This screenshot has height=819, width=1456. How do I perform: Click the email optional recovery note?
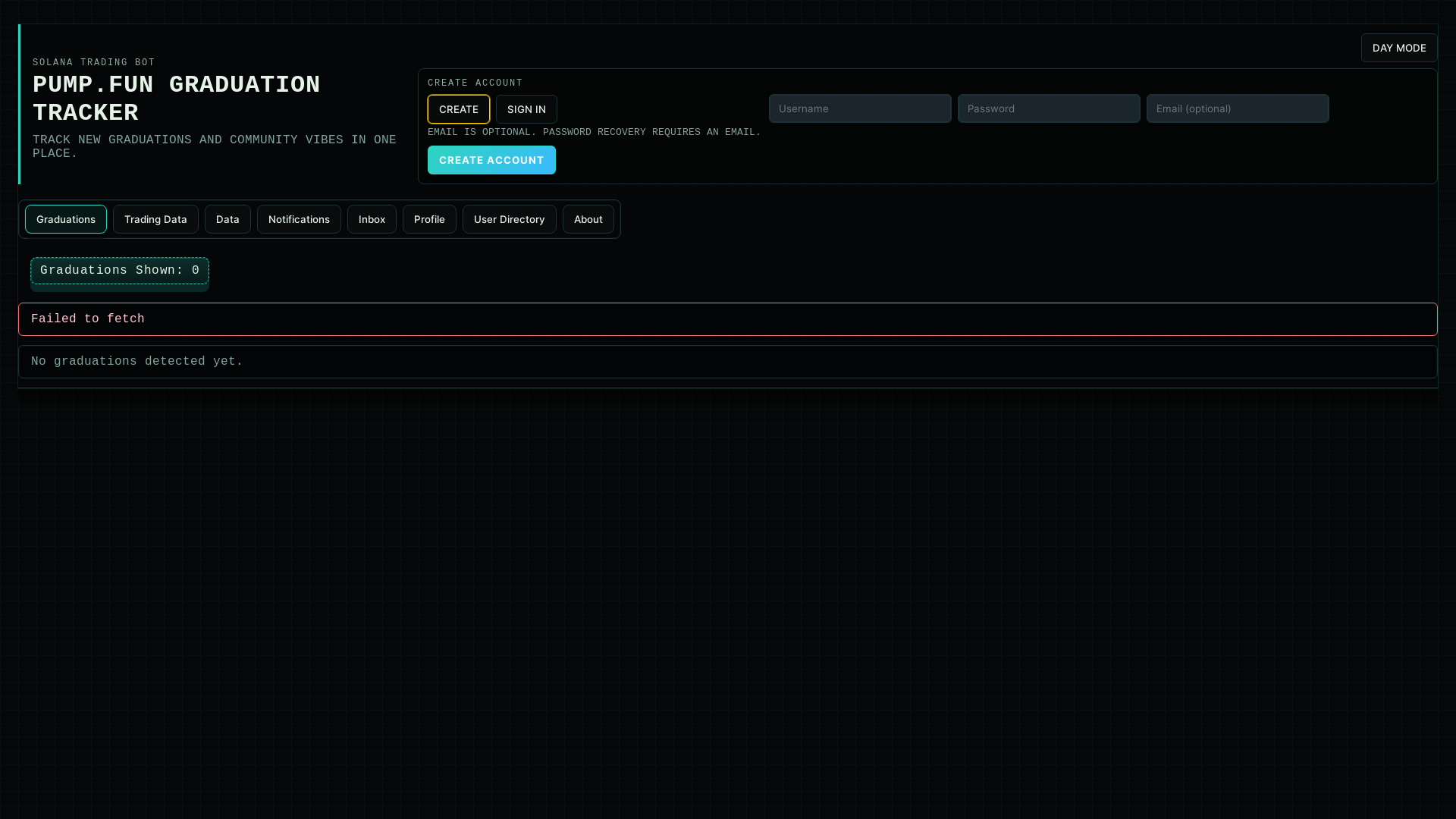pos(594,132)
